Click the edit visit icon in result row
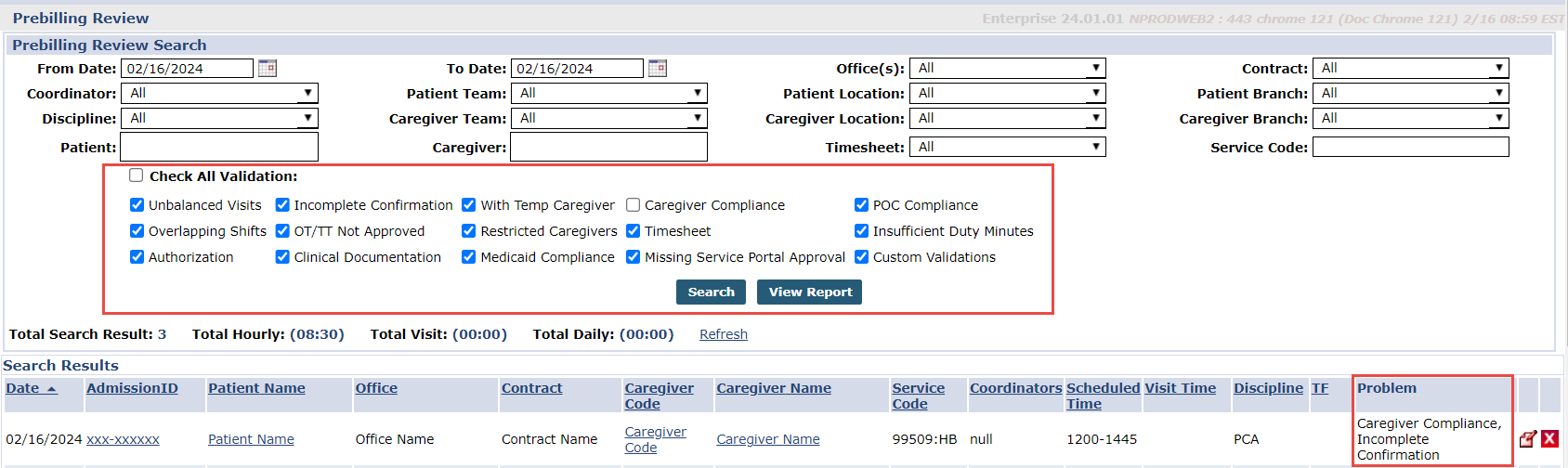 (x=1527, y=439)
